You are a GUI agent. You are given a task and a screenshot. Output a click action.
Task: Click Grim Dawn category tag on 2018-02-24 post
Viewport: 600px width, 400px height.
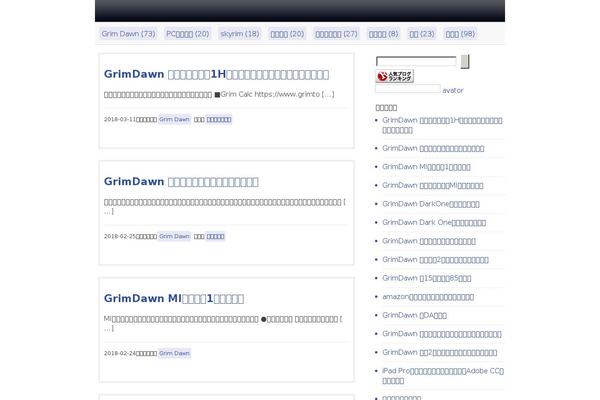coord(174,353)
